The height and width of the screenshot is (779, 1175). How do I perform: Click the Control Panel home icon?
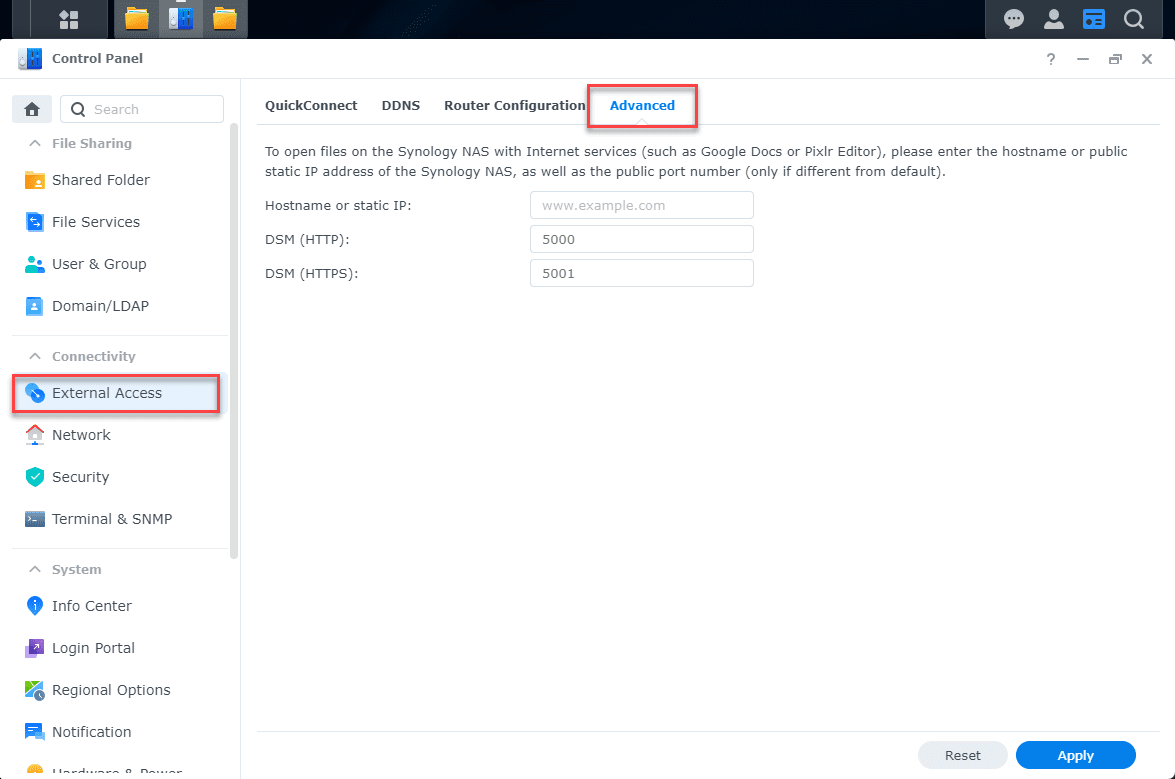coord(31,109)
